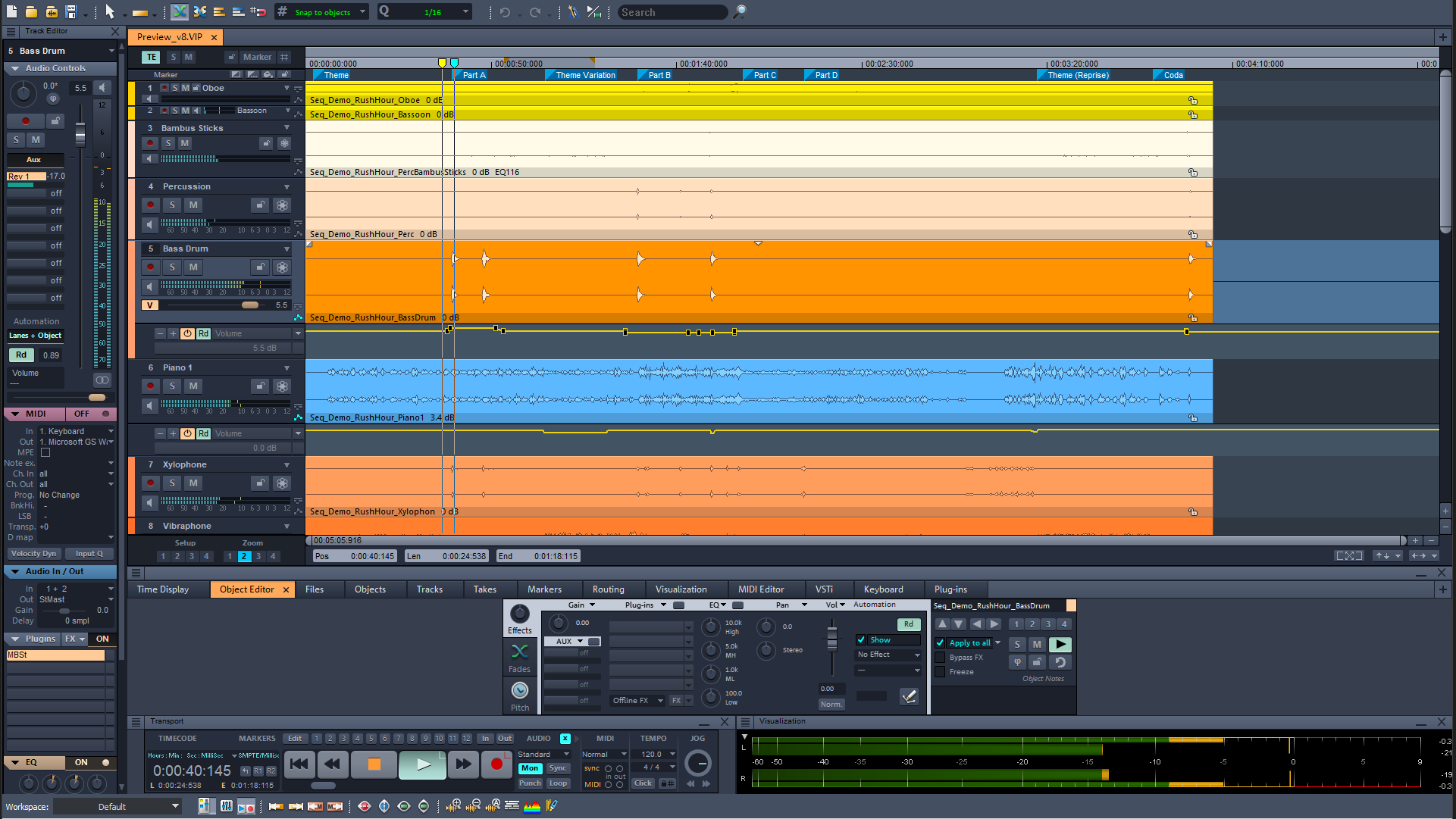
Task: Zoom in waveform icon in bottom toolbar
Action: point(453,806)
